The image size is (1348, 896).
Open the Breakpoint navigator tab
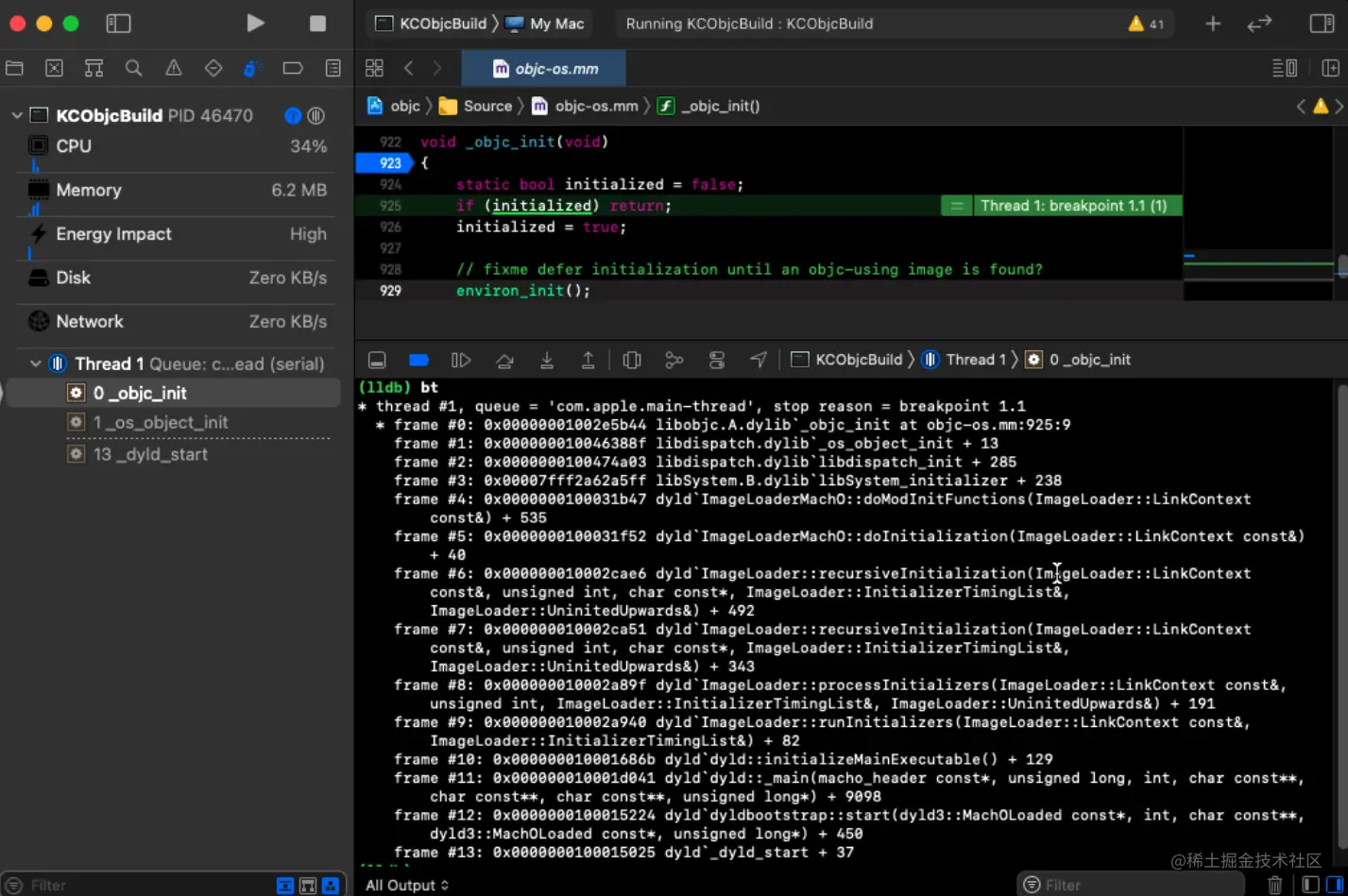[x=293, y=68]
